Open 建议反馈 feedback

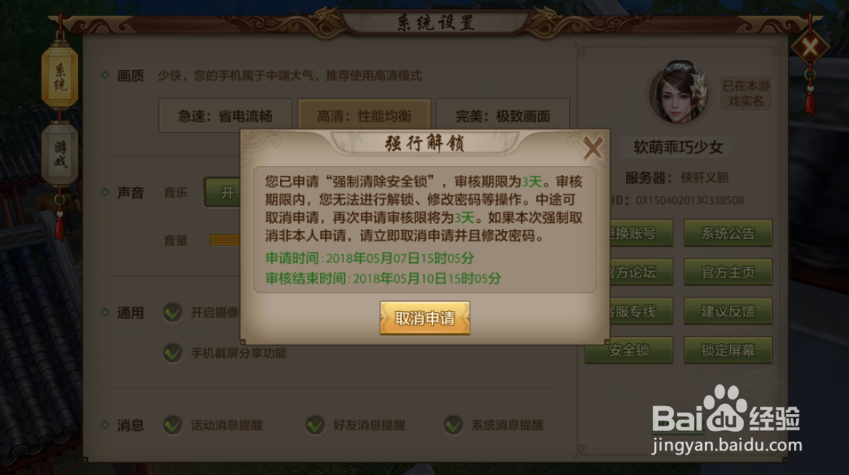coord(728,311)
